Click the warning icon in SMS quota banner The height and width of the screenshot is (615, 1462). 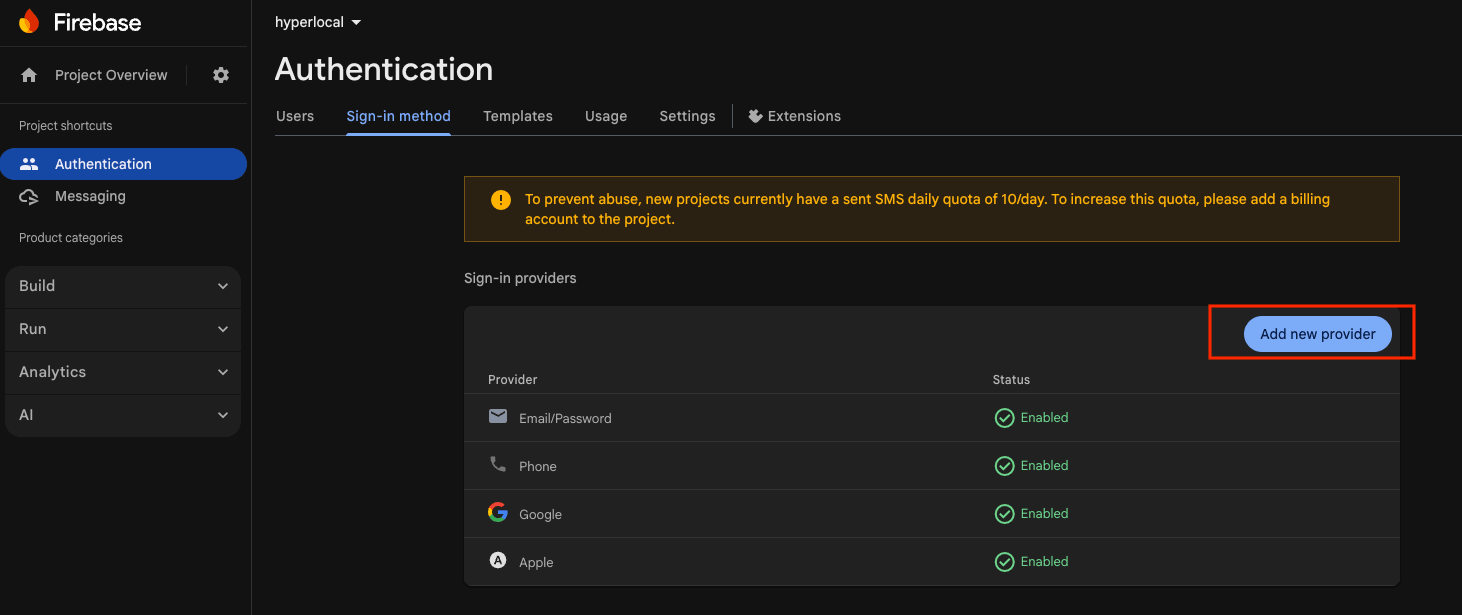click(501, 200)
